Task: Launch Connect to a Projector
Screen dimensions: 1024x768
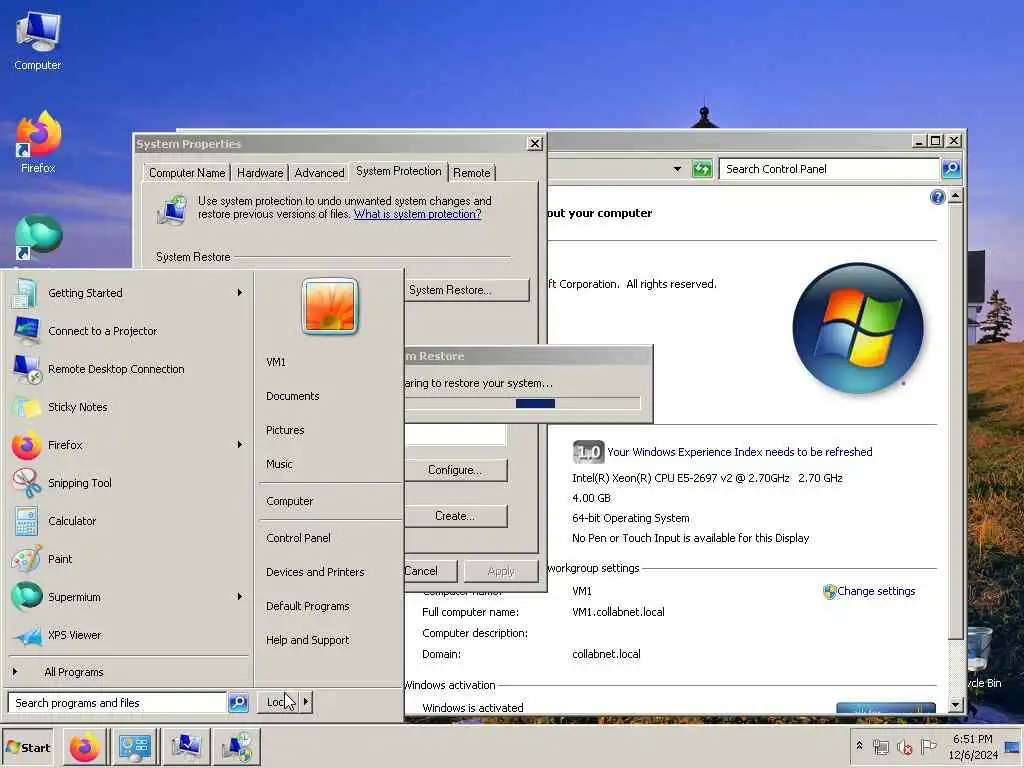Action: click(127, 330)
